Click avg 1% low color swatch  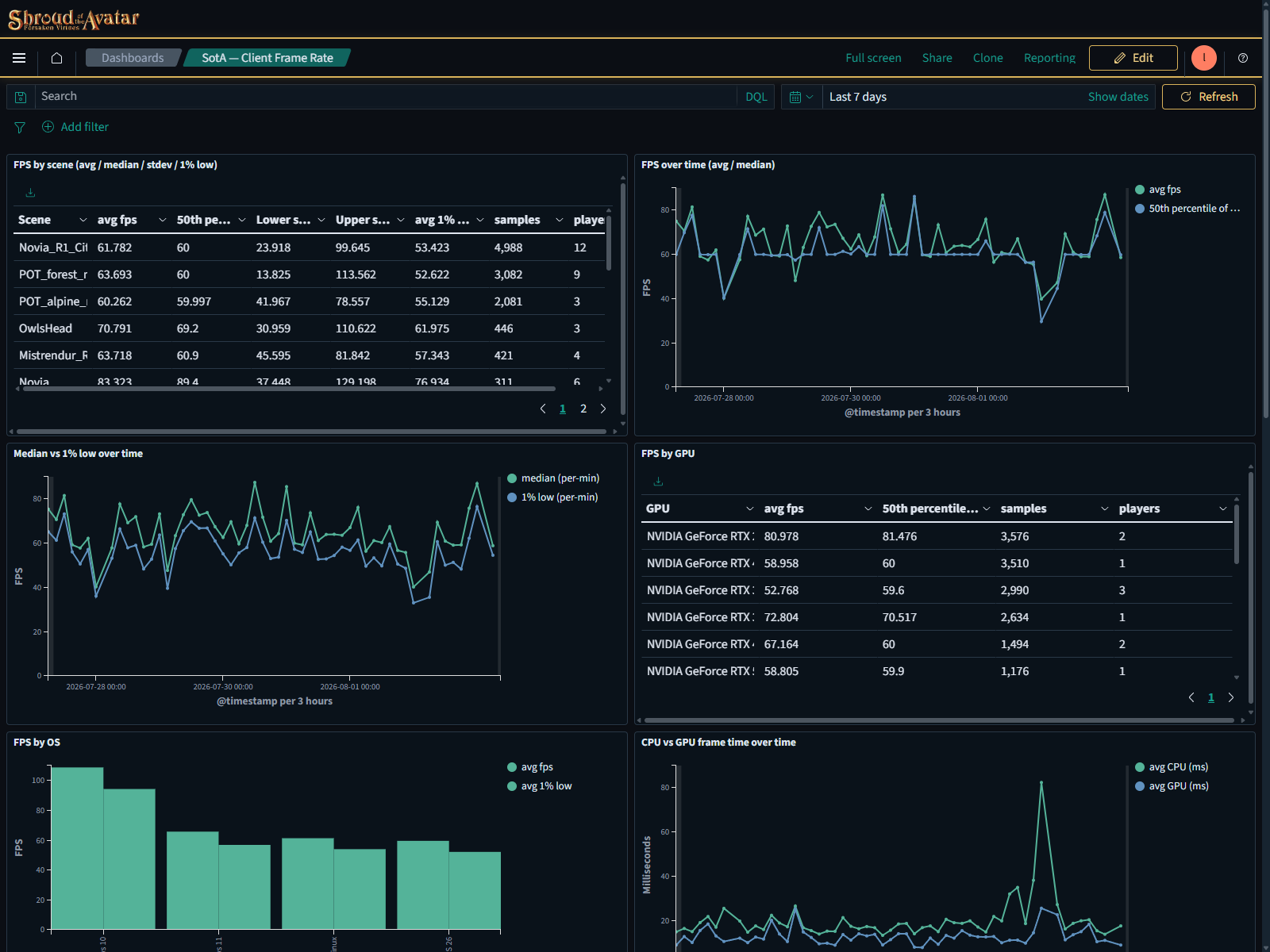click(x=512, y=786)
